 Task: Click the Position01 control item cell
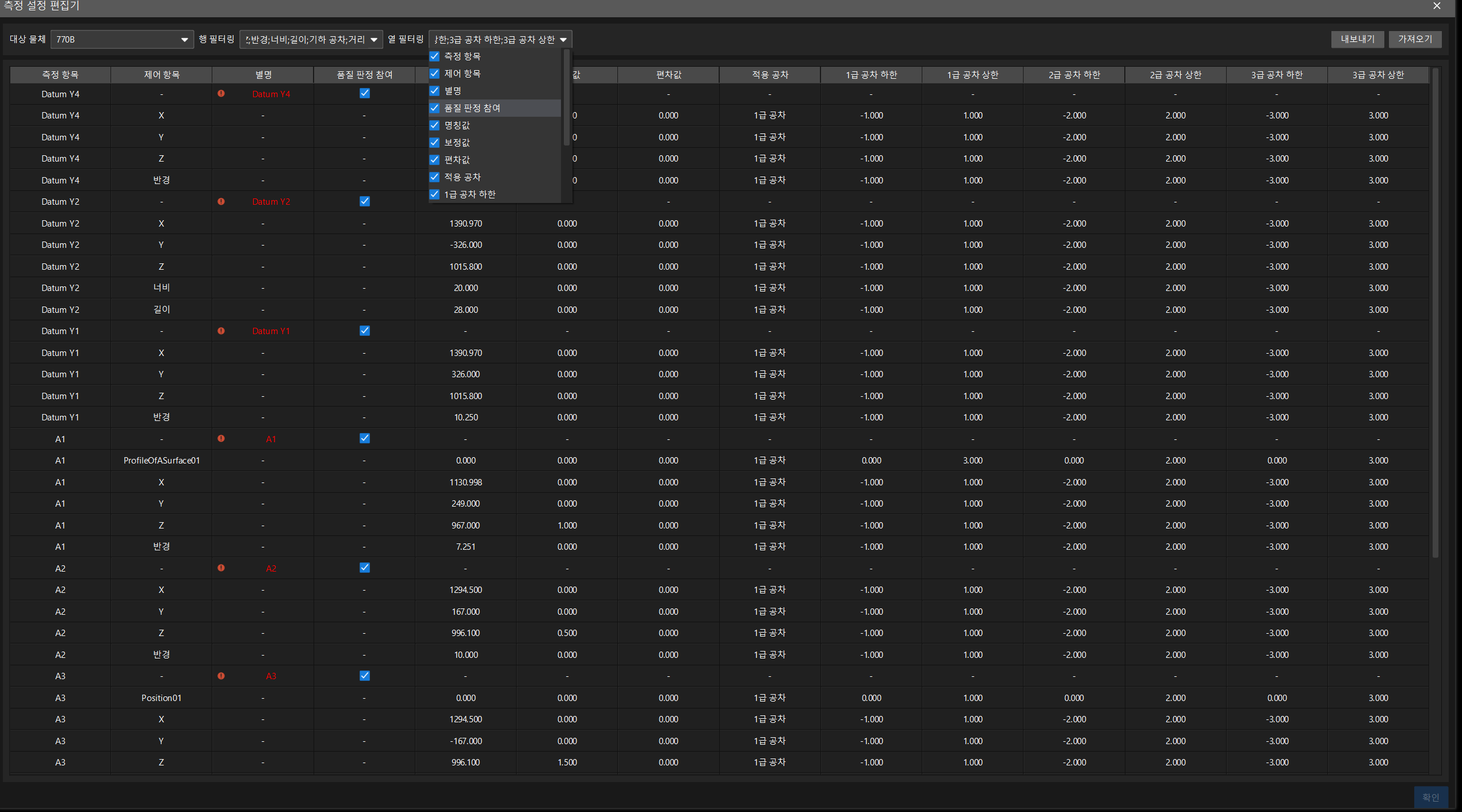click(x=162, y=698)
